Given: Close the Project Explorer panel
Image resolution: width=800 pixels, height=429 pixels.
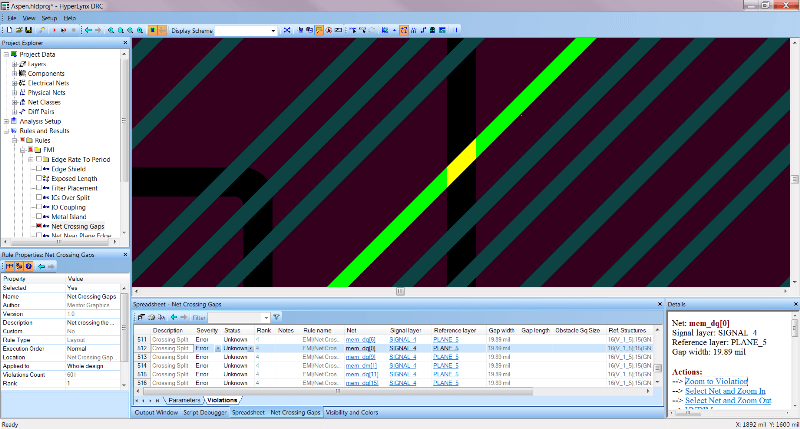Looking at the screenshot, I should (125, 43).
